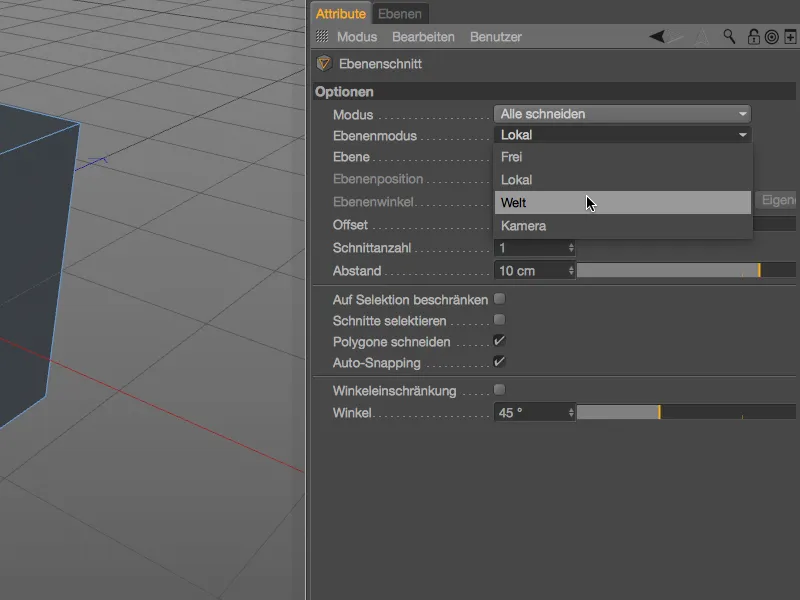Click the Ebenenposition label
This screenshot has height=600, width=800.
point(378,179)
